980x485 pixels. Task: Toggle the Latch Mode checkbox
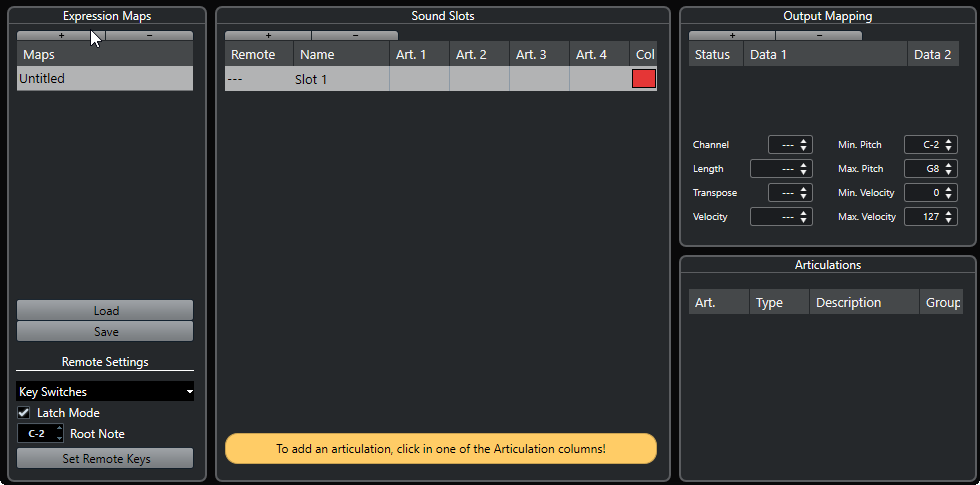24,413
